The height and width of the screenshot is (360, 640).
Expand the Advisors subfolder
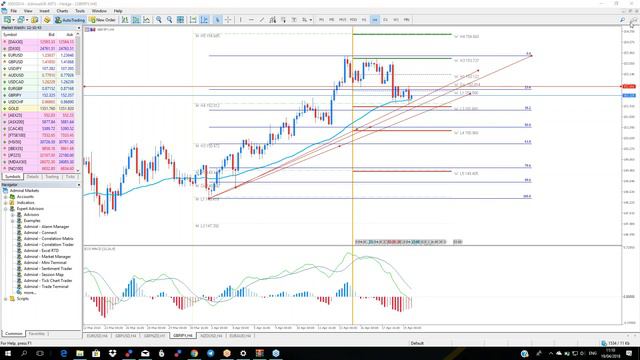click(13, 215)
